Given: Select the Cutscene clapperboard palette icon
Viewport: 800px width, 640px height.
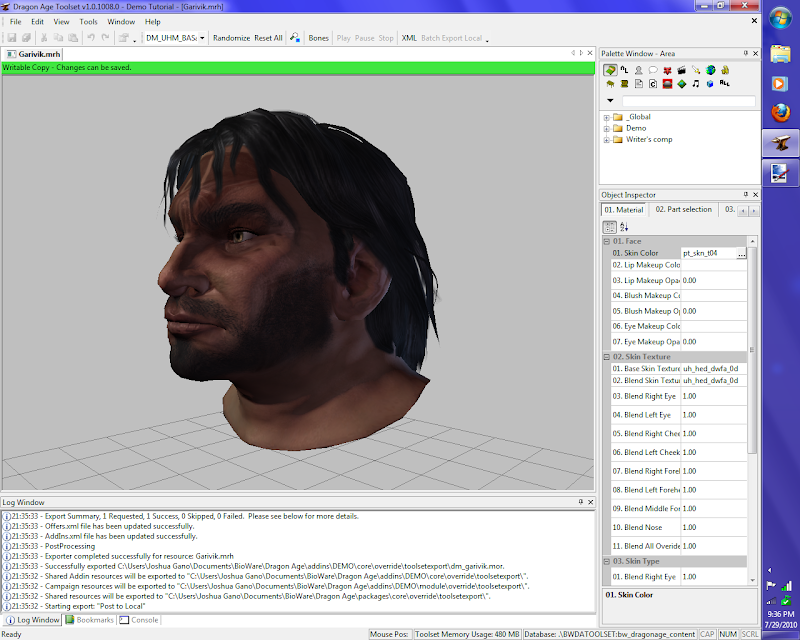Looking at the screenshot, I should coord(681,70).
